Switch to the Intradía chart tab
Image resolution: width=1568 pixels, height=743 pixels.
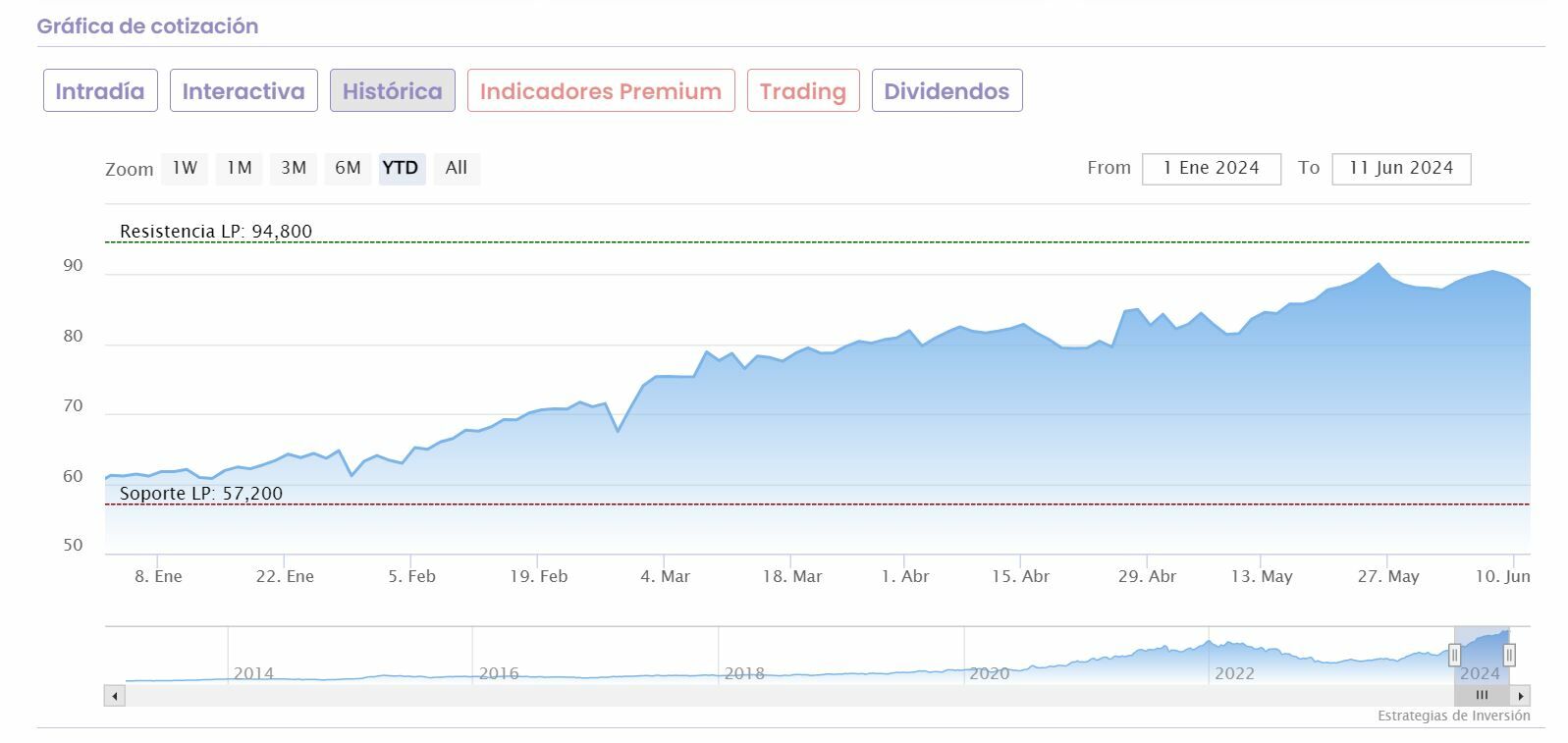[x=100, y=91]
